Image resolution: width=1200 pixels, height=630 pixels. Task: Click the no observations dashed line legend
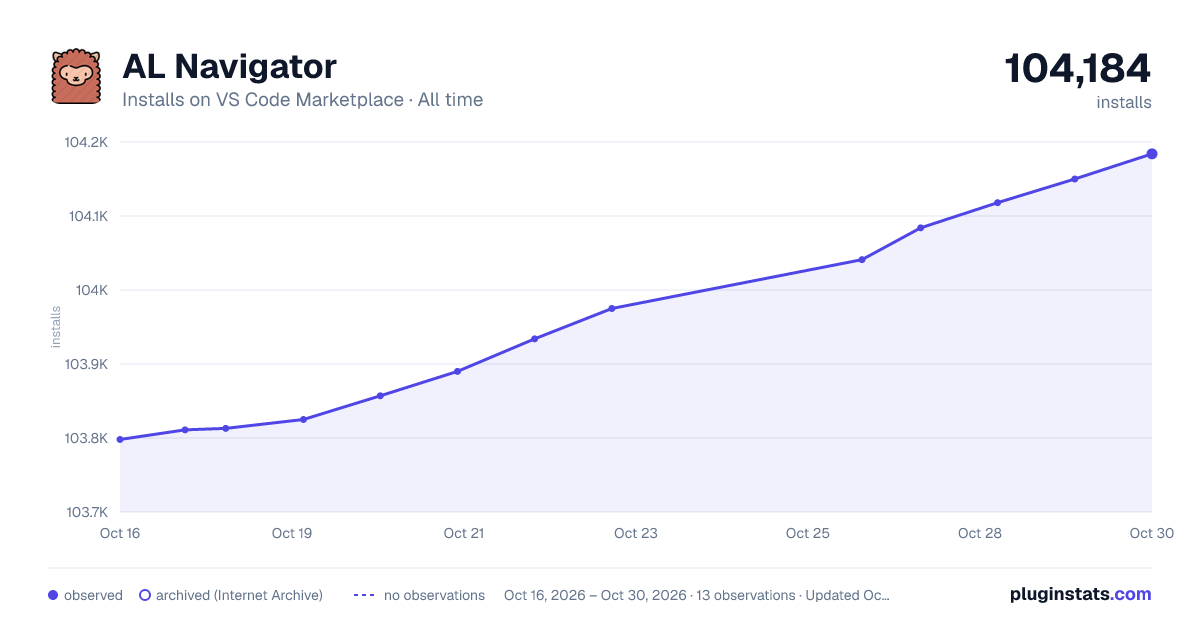coord(364,595)
